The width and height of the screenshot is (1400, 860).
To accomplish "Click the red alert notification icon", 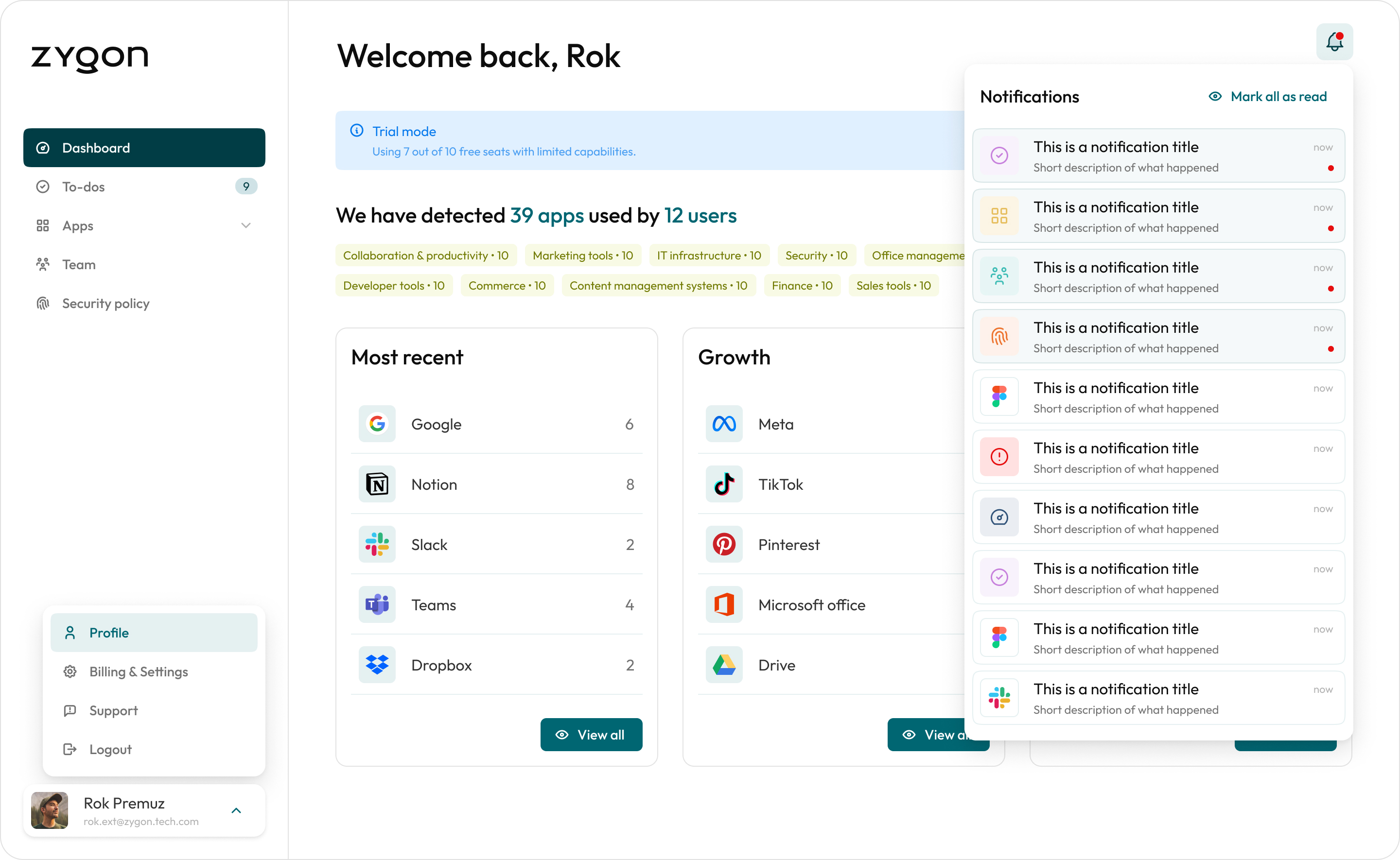I will point(999,457).
